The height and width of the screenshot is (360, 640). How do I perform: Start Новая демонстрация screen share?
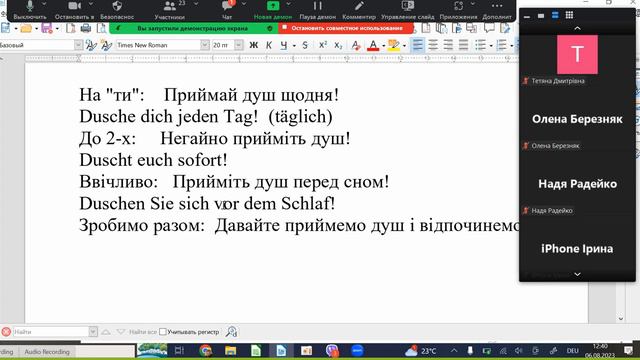(x=273, y=10)
